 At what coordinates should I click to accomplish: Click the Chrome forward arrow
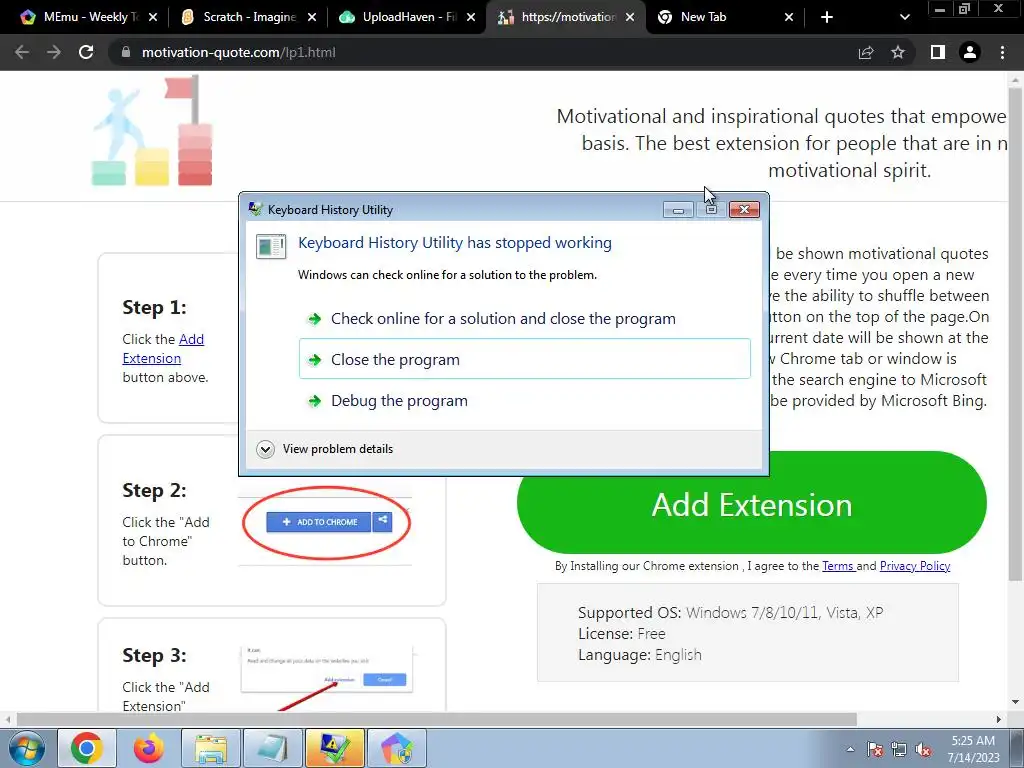54,52
